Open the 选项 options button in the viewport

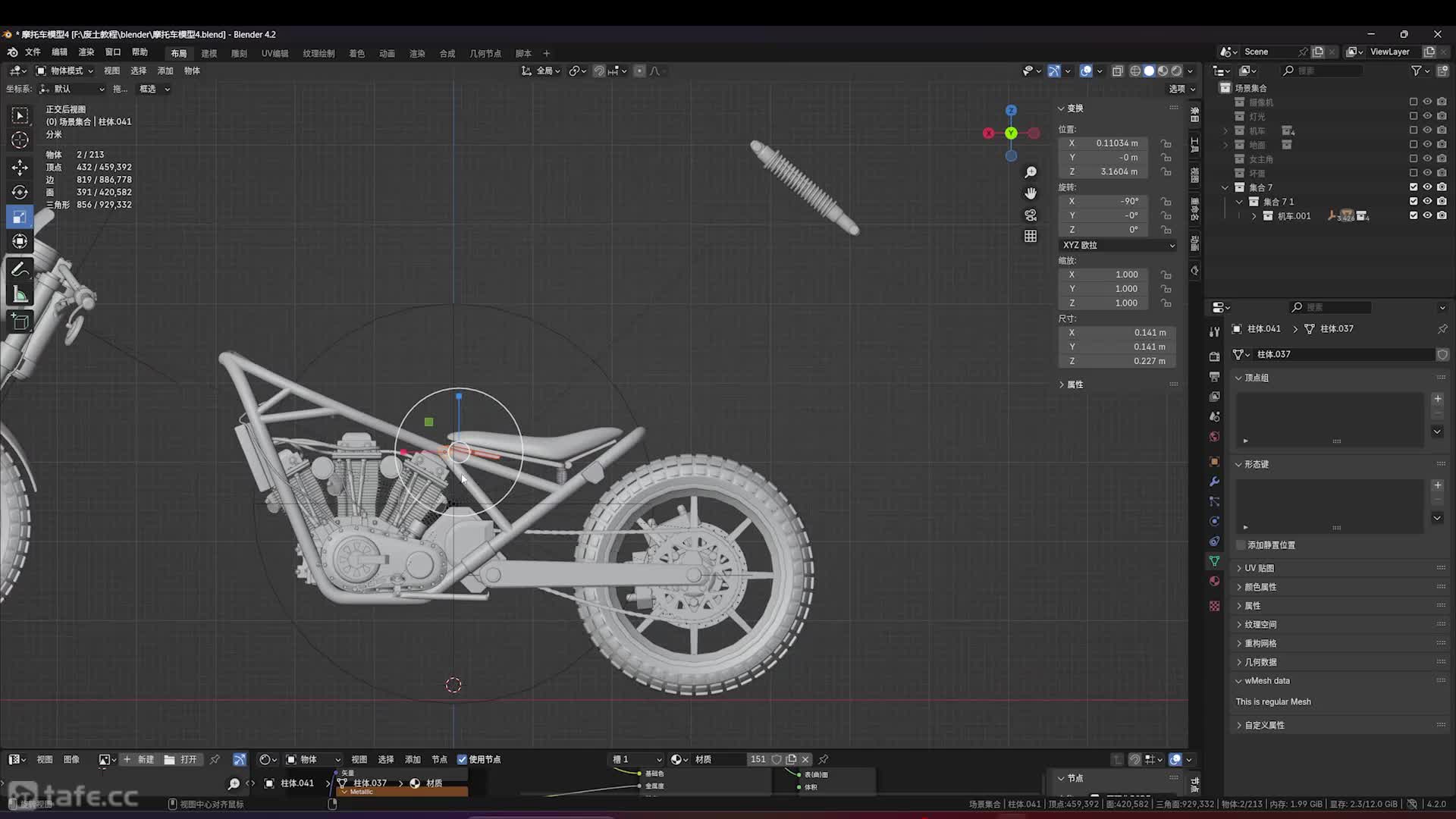click(x=1182, y=89)
